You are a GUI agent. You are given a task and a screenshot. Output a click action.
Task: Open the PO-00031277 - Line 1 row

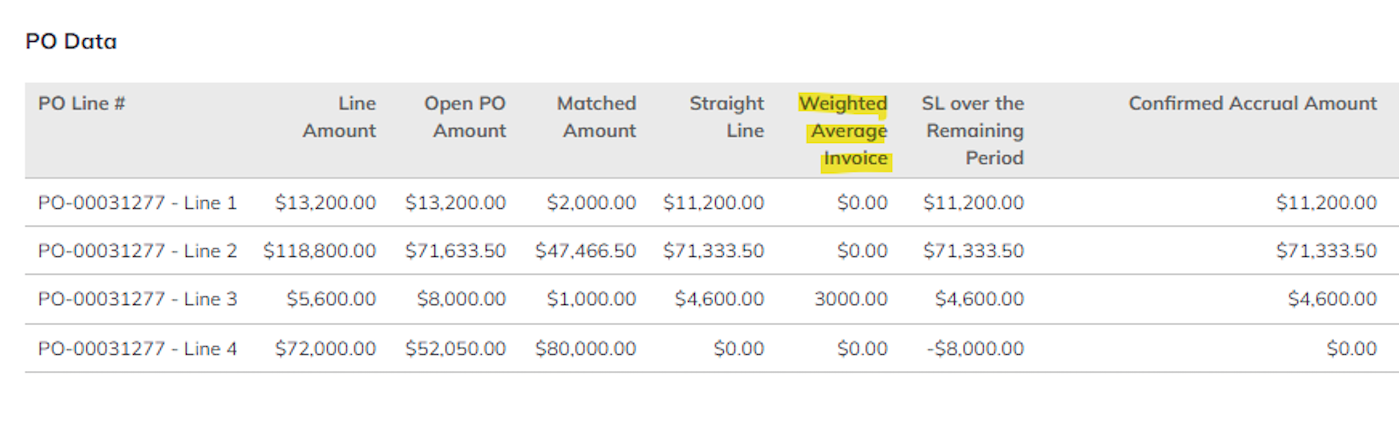click(712, 203)
